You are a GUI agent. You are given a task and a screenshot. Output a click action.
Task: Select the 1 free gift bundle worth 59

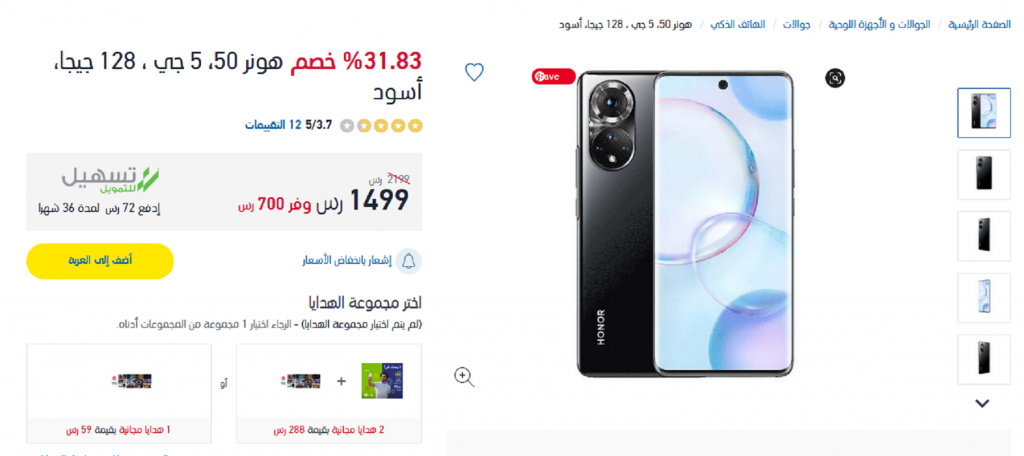[x=119, y=393]
